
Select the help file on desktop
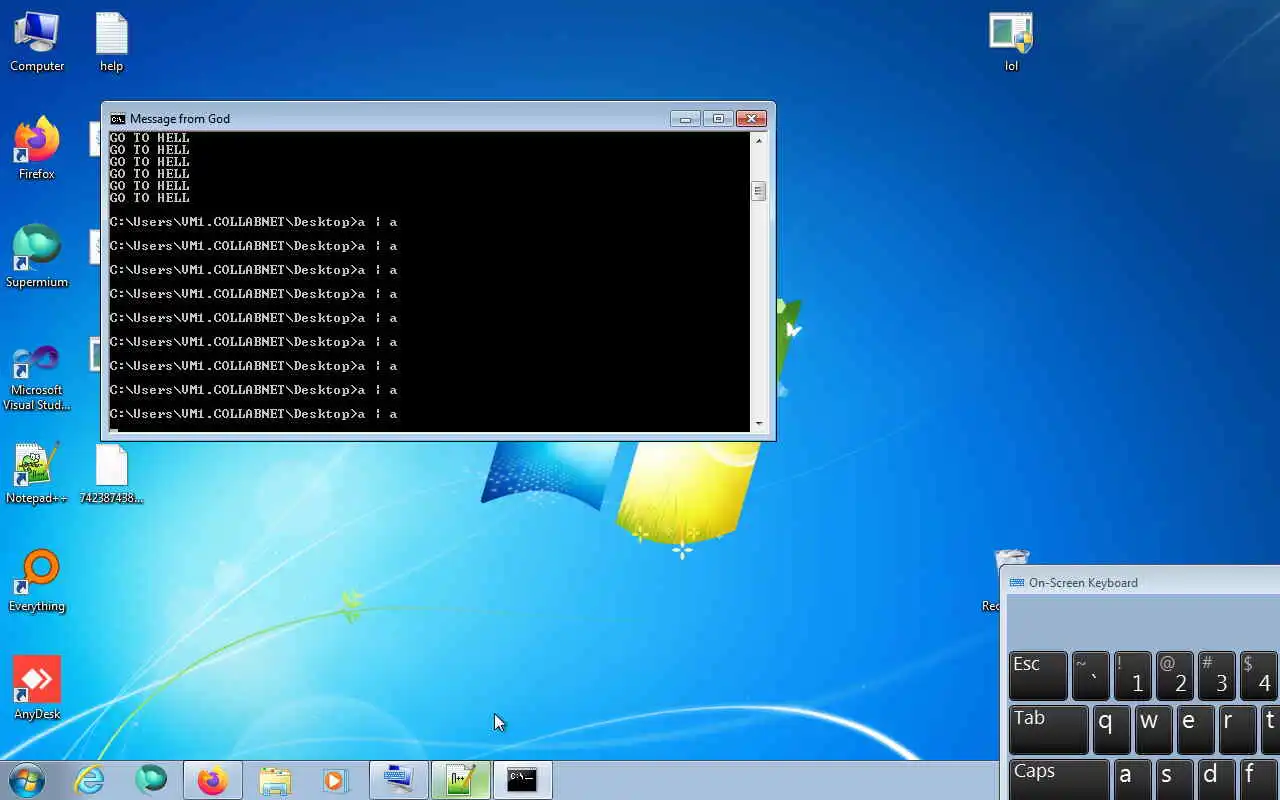point(111,43)
